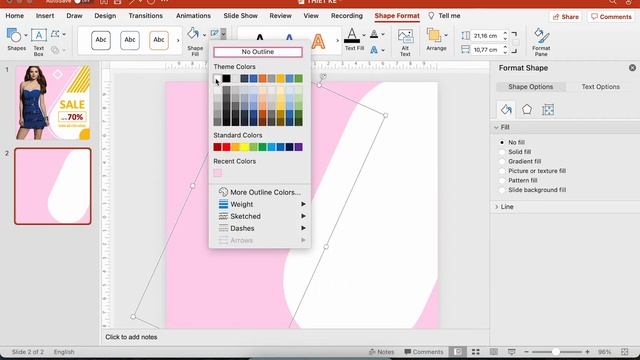Switch to Normal view in status bar

[458, 352]
